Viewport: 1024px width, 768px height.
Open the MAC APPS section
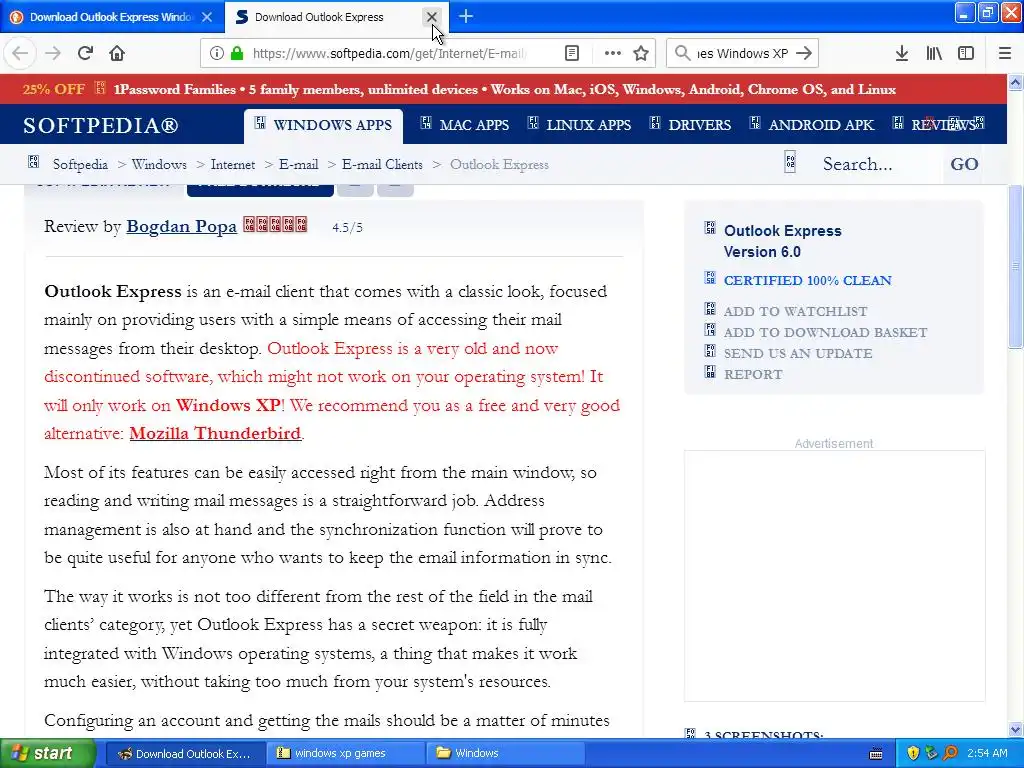(465, 124)
